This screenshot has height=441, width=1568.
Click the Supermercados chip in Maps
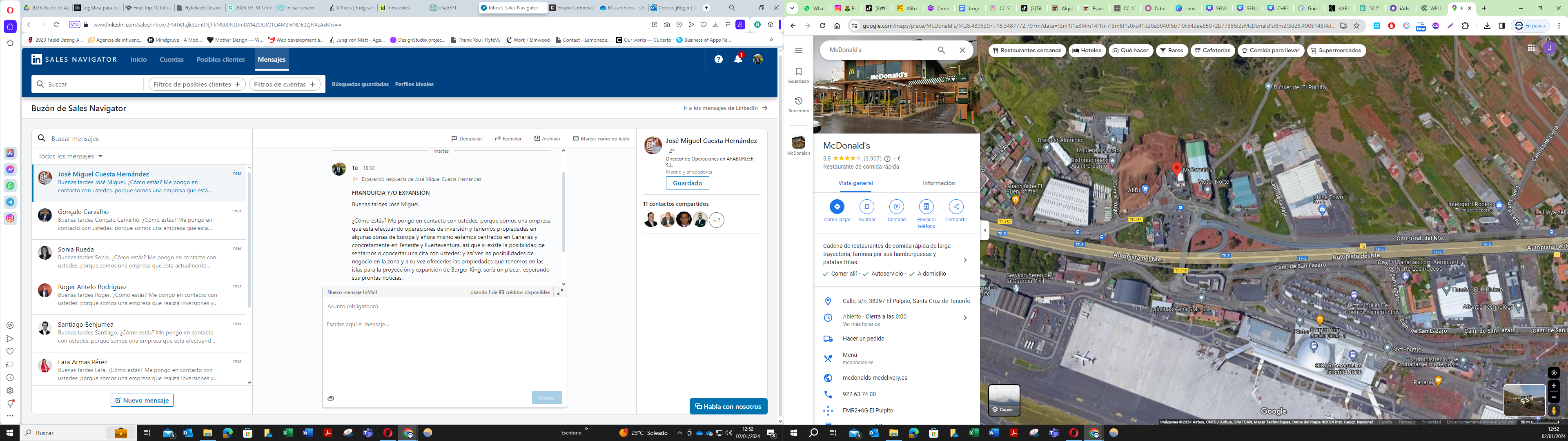1337,51
